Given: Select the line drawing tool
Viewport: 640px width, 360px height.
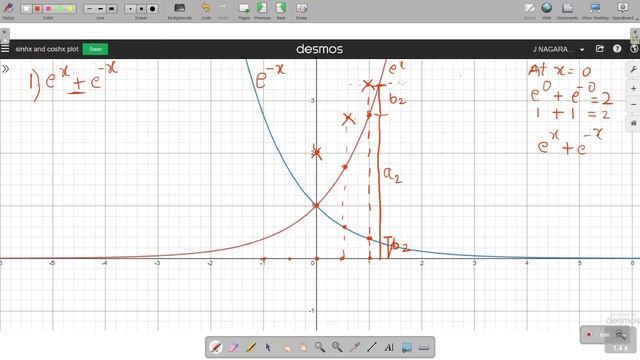Looking at the screenshot, I should pos(371,347).
